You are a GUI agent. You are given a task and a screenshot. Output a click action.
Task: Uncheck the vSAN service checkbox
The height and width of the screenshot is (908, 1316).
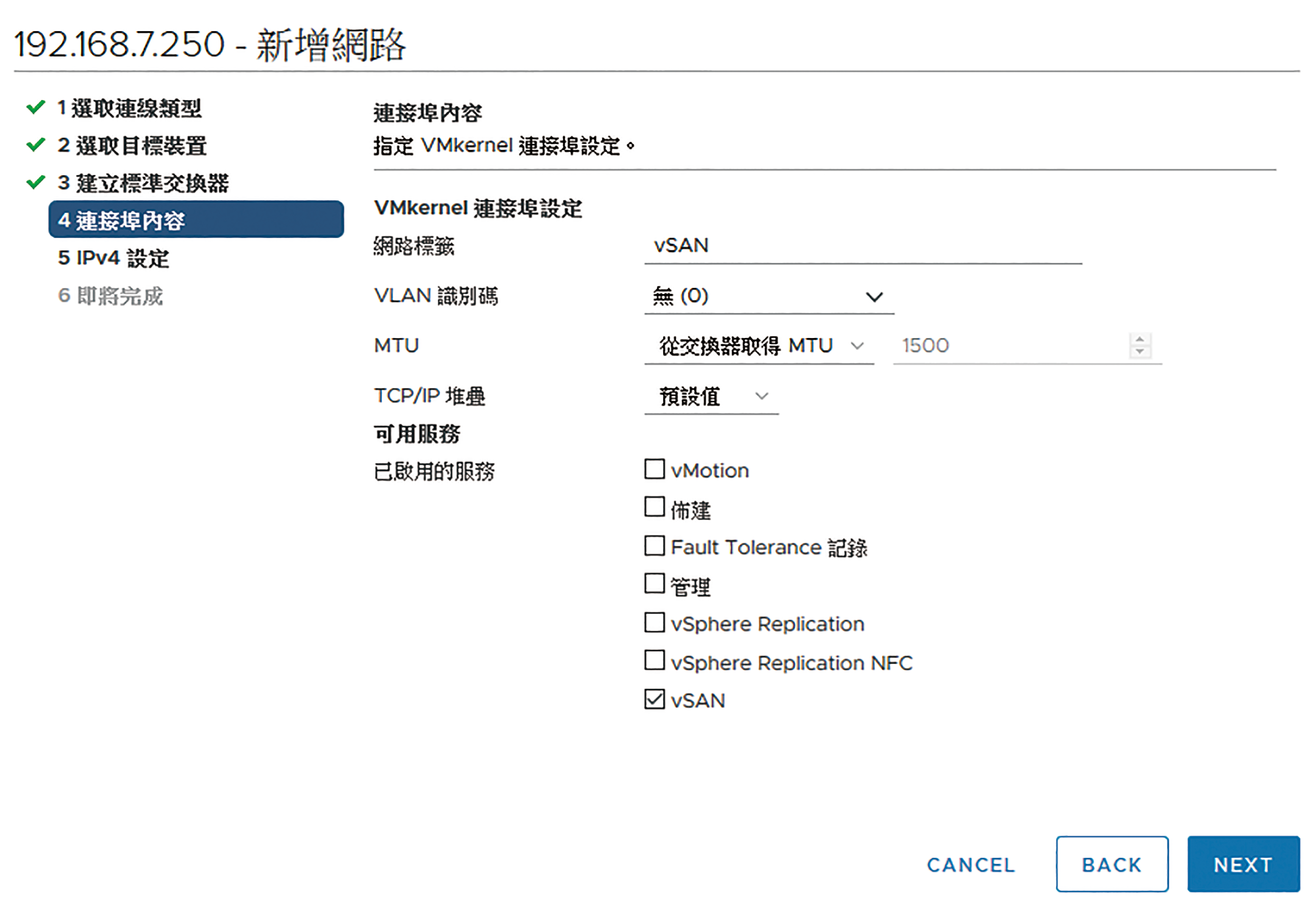point(654,699)
